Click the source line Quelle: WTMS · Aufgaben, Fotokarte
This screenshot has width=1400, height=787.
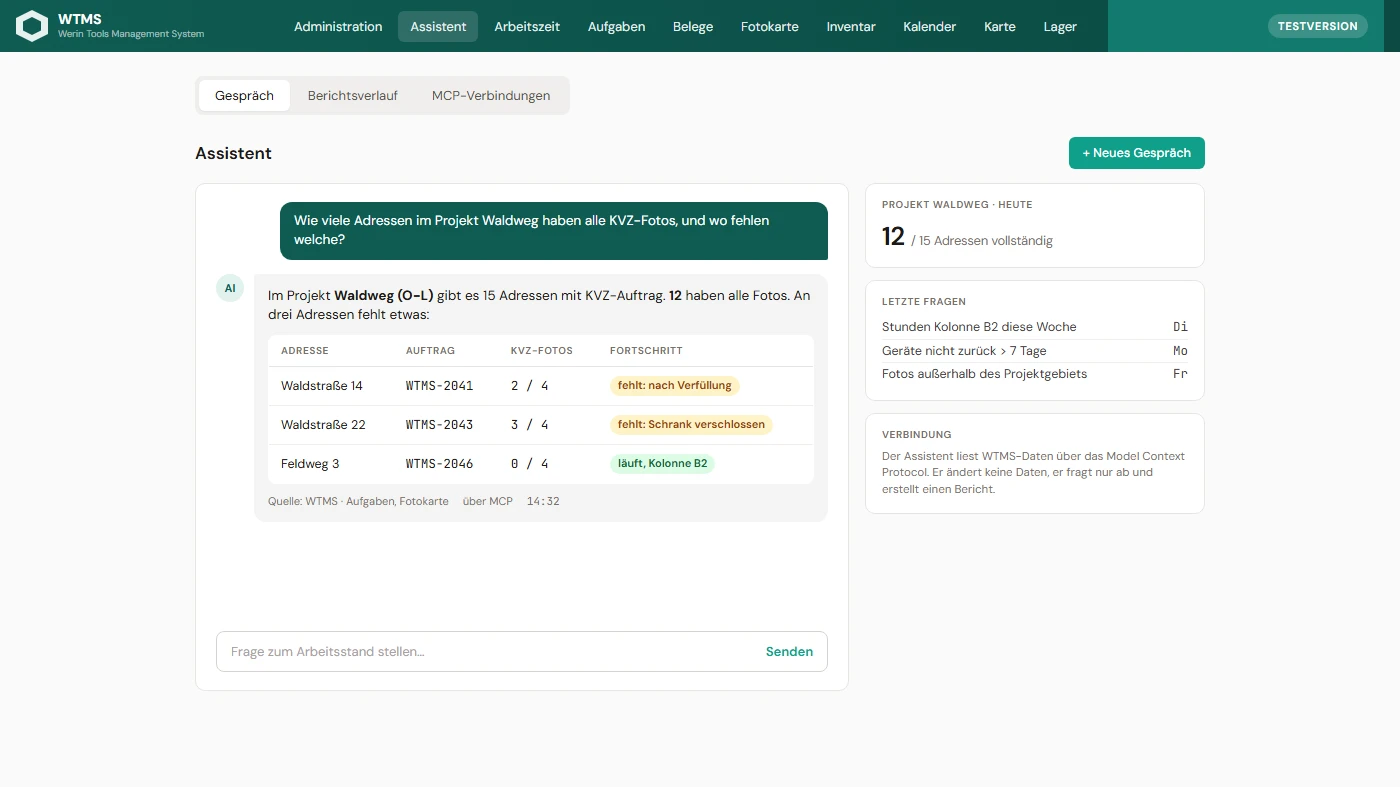pyautogui.click(x=358, y=501)
